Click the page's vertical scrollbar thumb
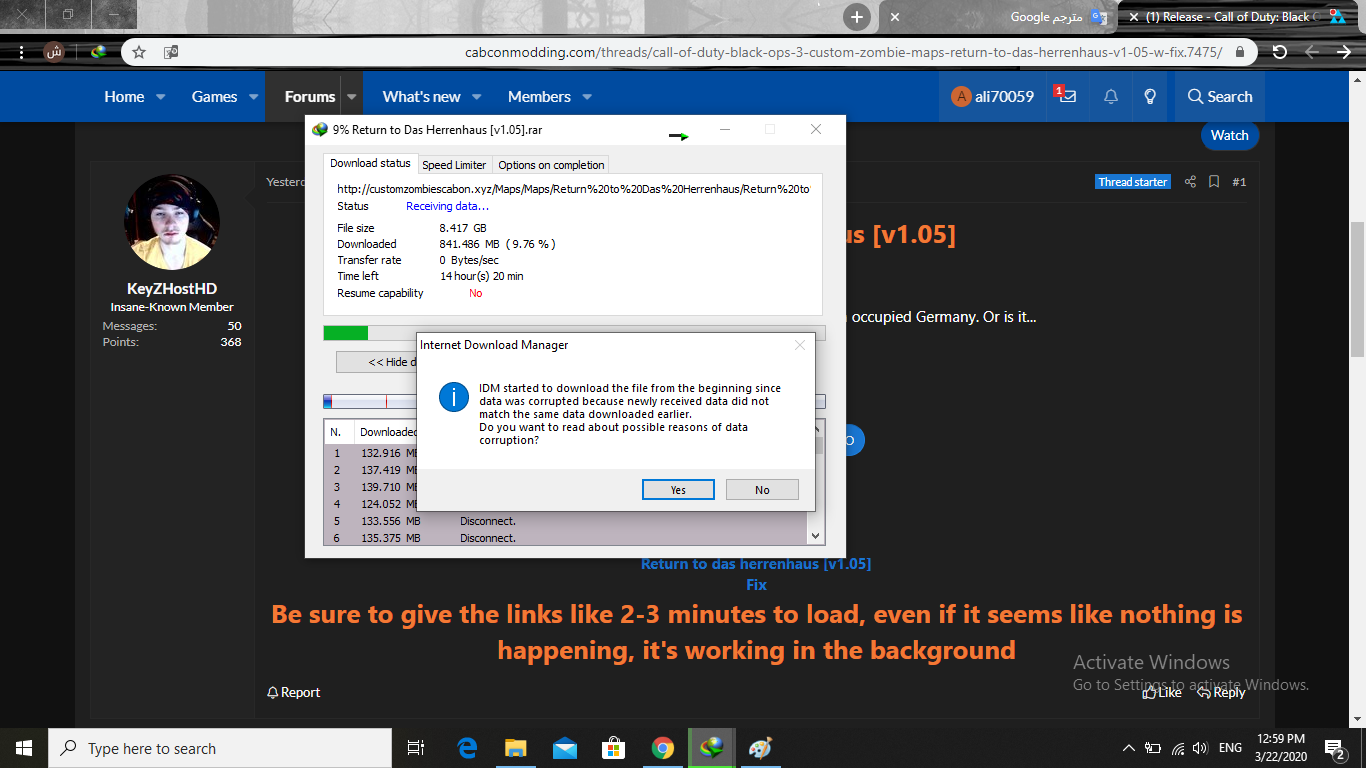 click(1357, 290)
